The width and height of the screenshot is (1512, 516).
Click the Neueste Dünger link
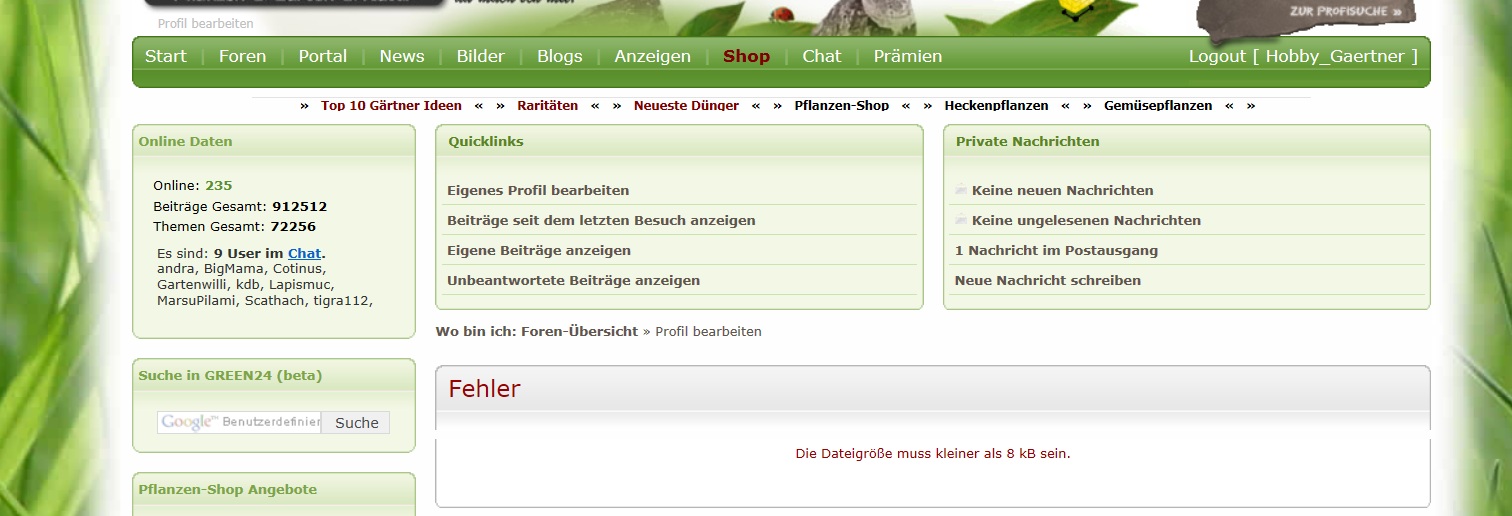click(x=686, y=105)
